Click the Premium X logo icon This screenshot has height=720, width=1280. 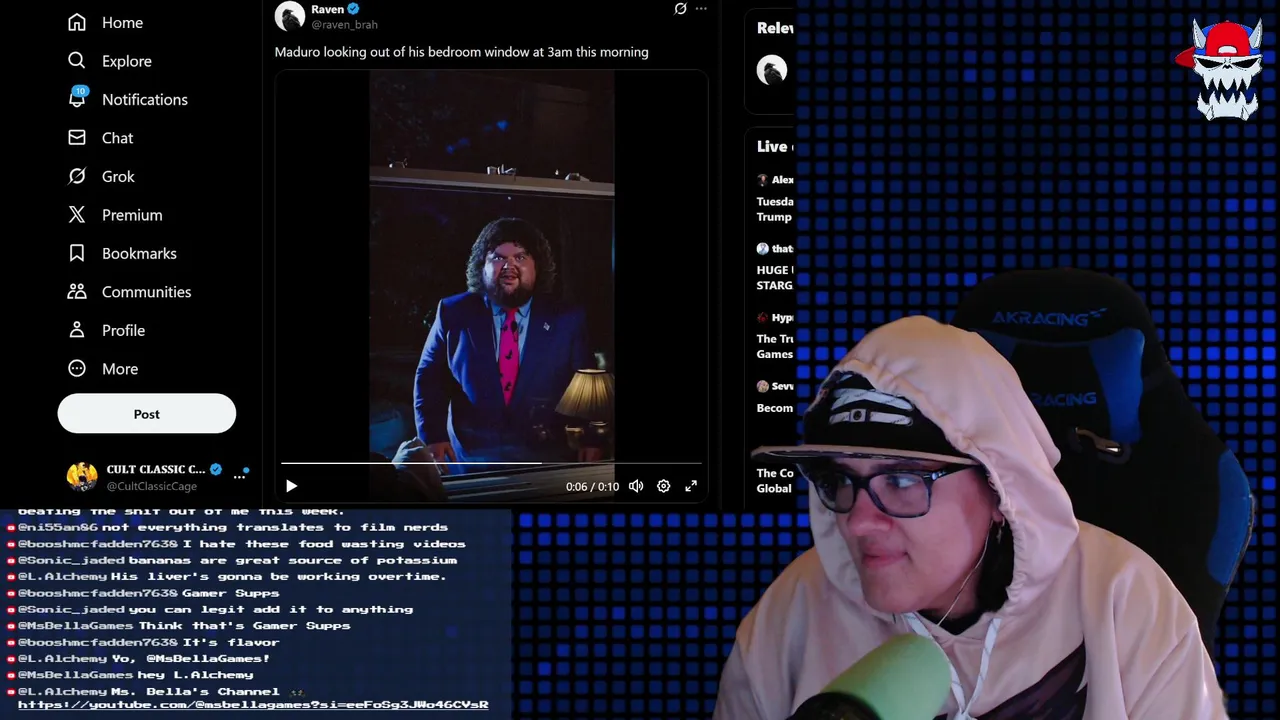tap(77, 215)
